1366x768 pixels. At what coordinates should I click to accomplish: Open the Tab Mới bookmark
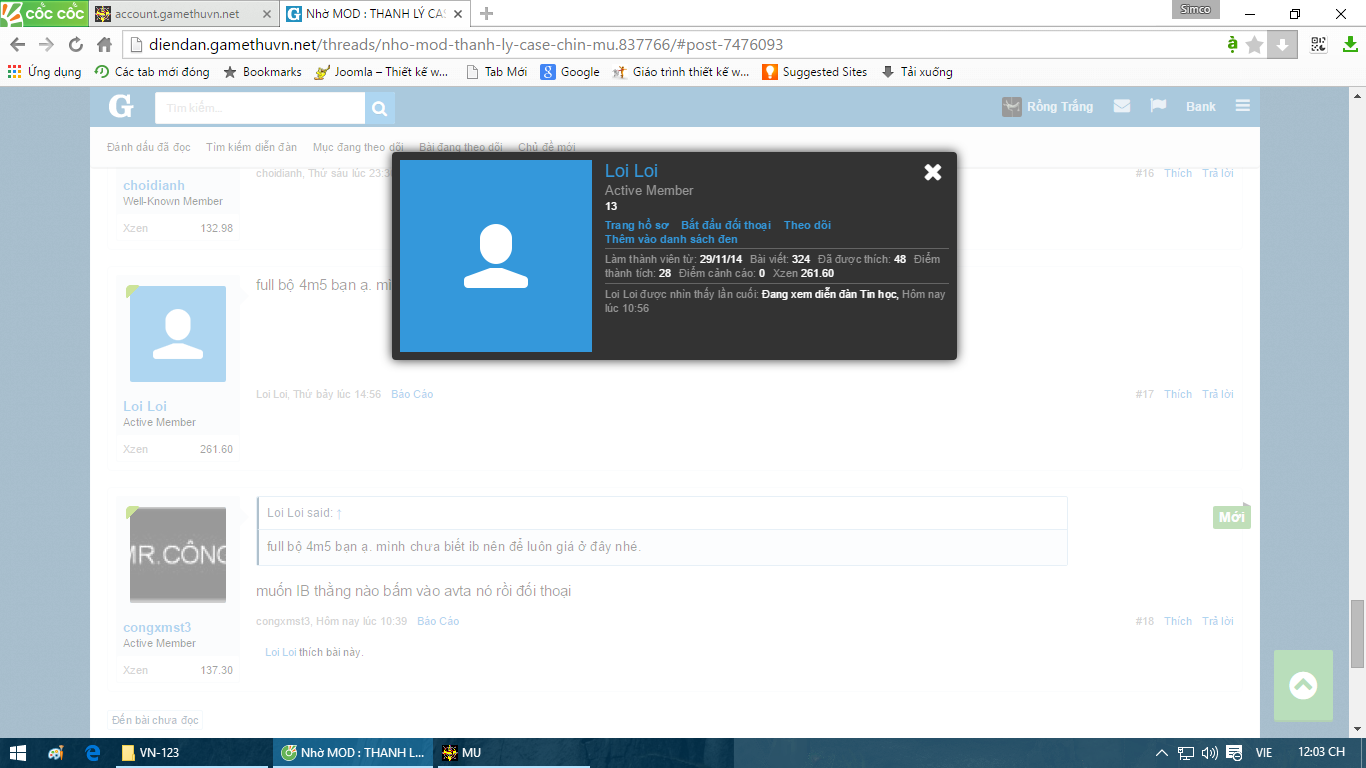coord(497,72)
